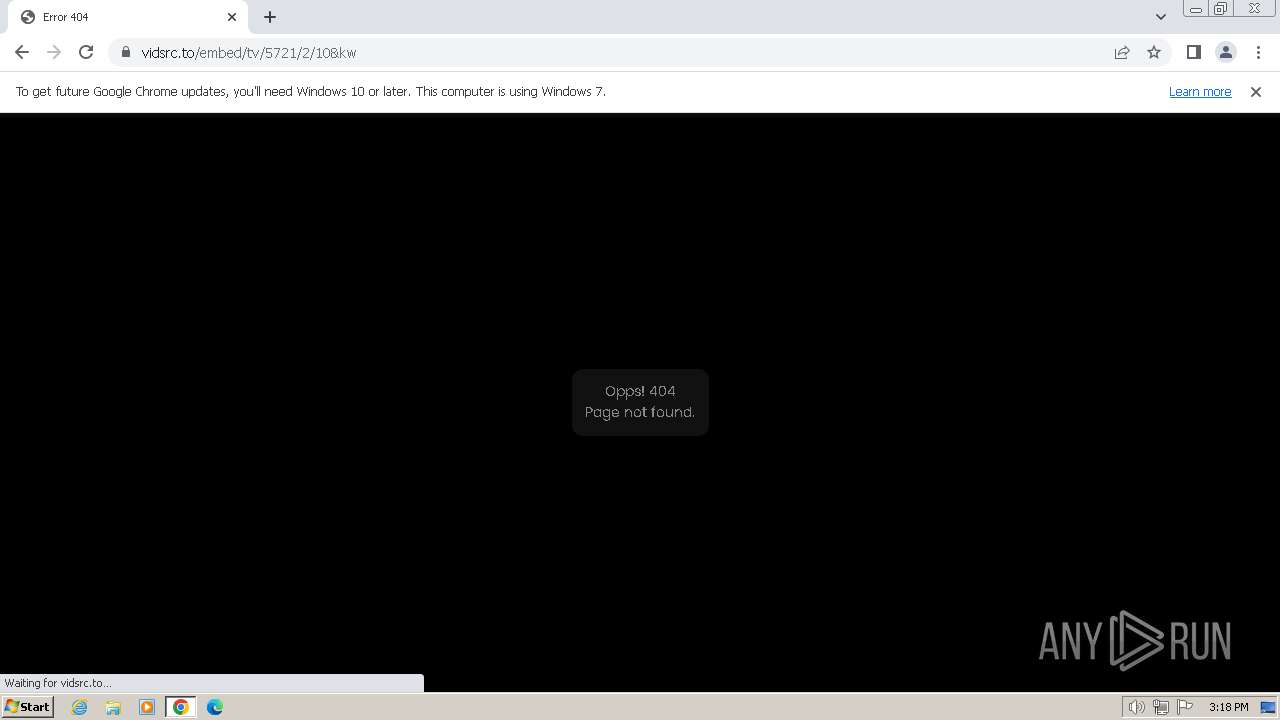Click the update notice text about Windows 10

coord(311,91)
